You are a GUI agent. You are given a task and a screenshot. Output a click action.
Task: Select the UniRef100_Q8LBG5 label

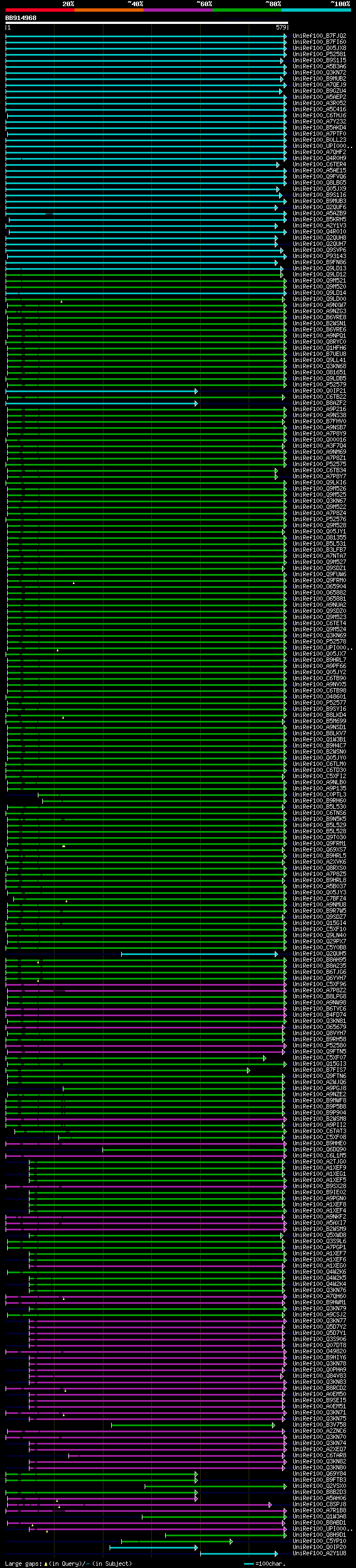[319, 182]
